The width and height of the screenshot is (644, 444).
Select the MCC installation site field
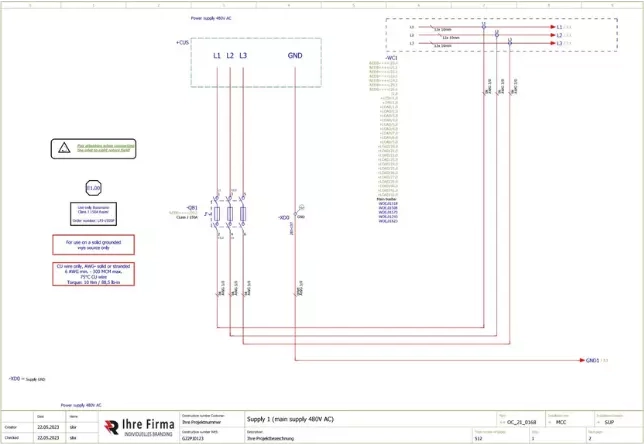(x=561, y=422)
